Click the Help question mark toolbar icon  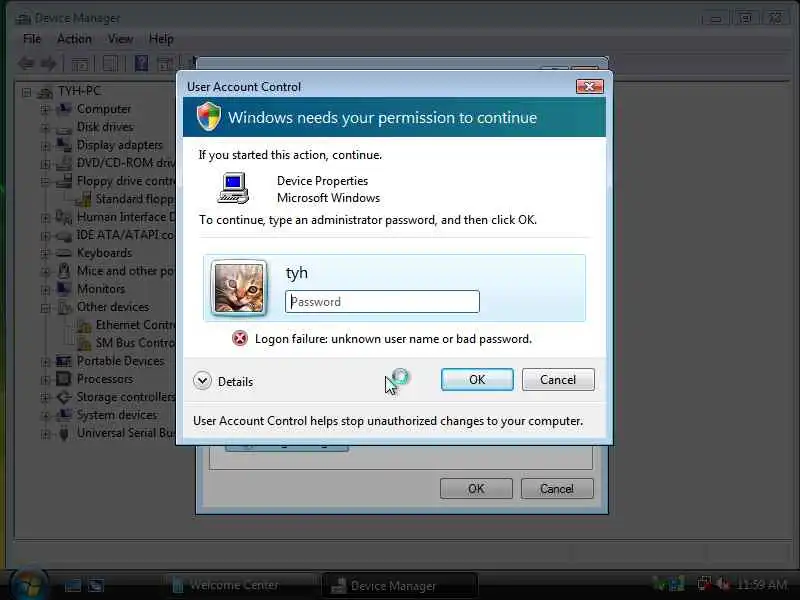pos(141,64)
